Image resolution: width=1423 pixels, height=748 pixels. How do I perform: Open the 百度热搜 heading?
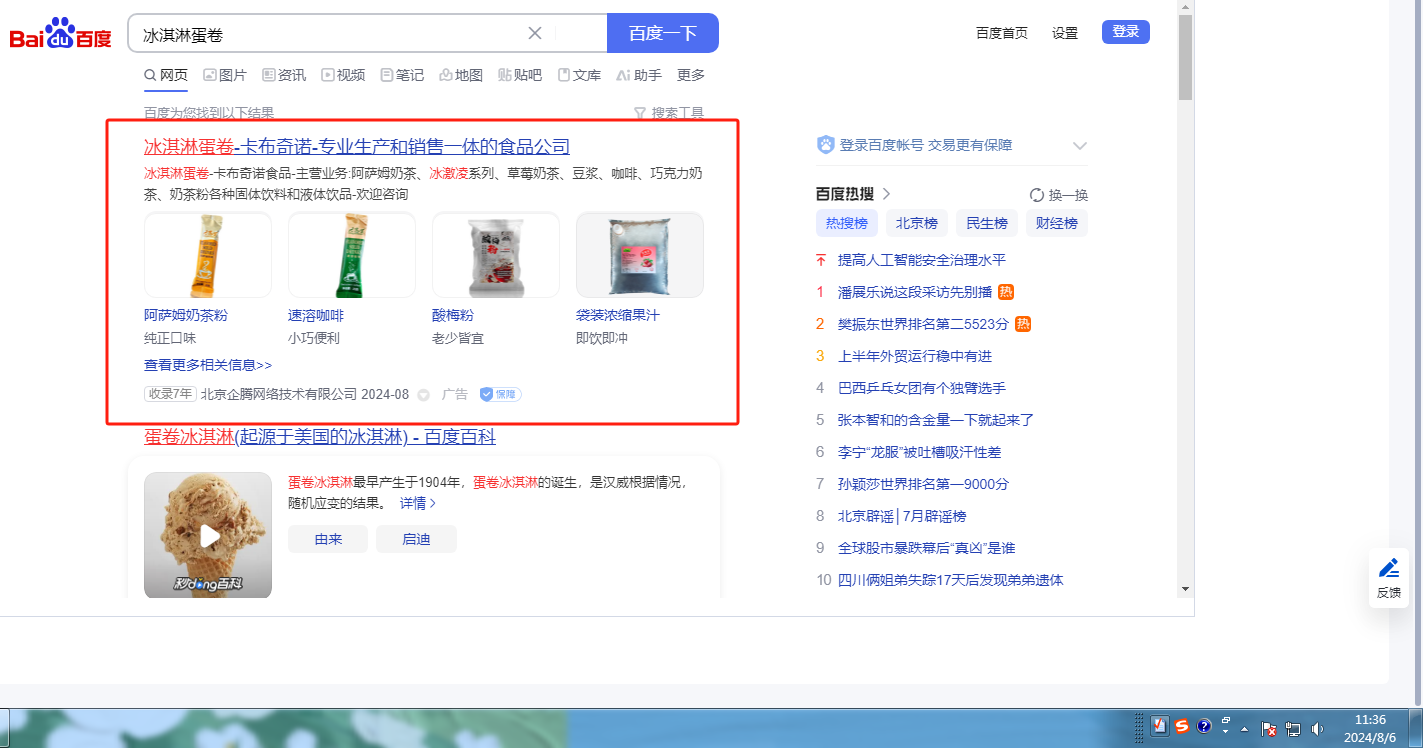[x=853, y=194]
